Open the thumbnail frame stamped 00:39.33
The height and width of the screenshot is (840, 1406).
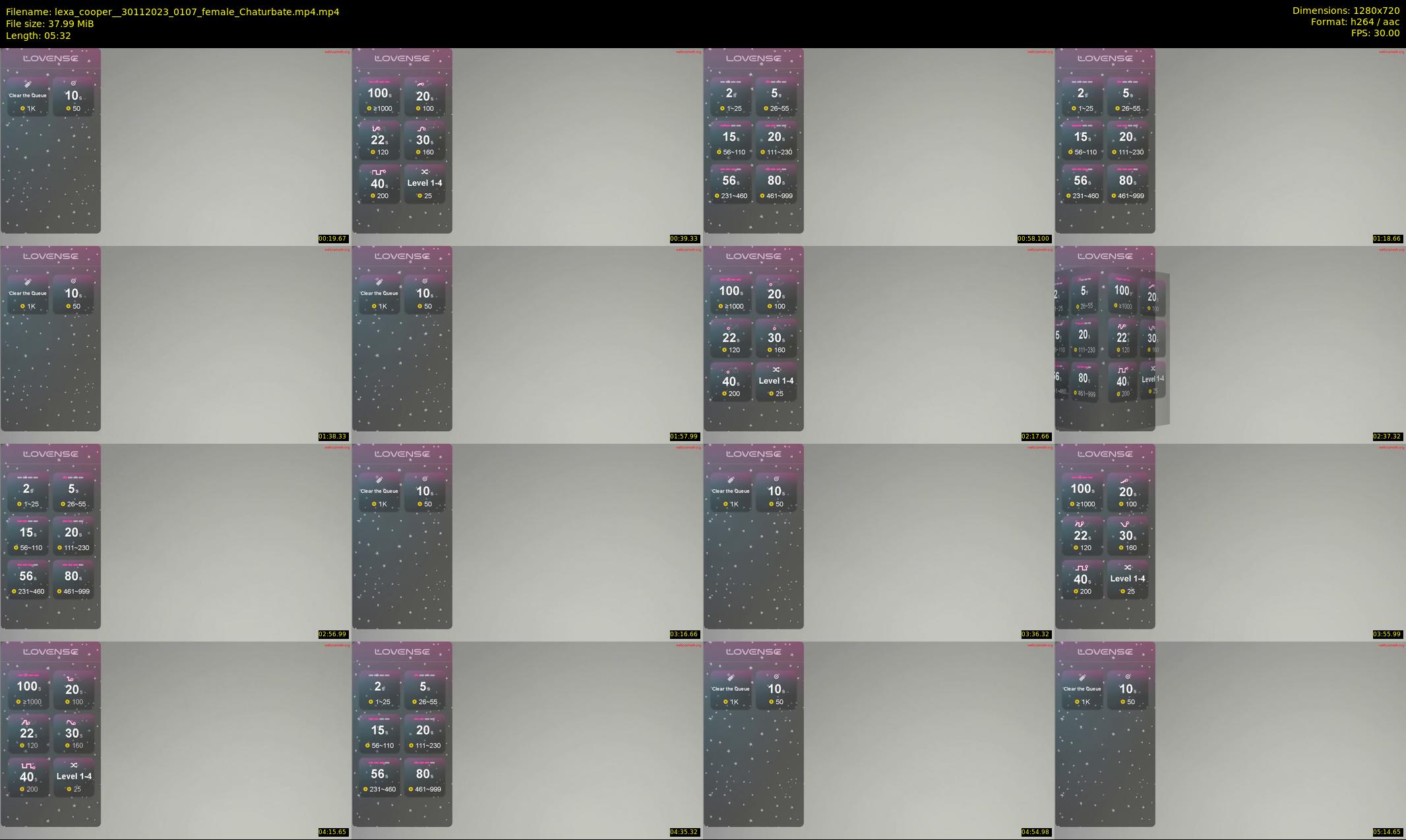pyautogui.click(x=527, y=146)
